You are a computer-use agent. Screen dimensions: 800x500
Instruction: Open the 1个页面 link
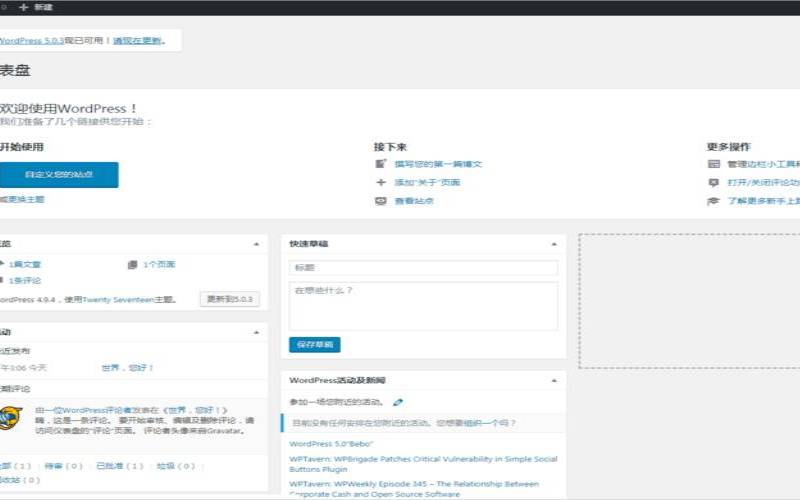[159, 264]
